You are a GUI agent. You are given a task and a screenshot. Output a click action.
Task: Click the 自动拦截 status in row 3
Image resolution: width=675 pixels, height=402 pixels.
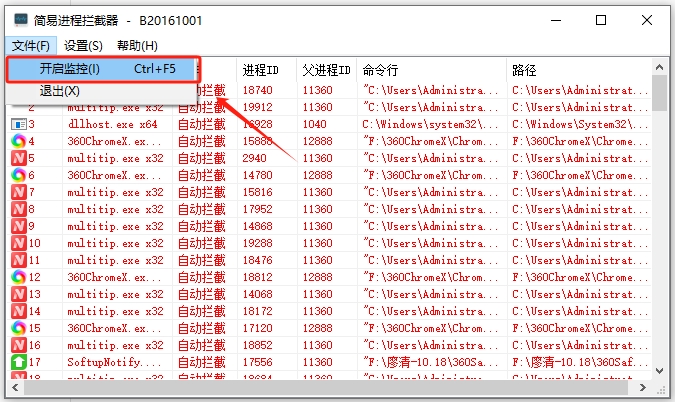pos(201,124)
